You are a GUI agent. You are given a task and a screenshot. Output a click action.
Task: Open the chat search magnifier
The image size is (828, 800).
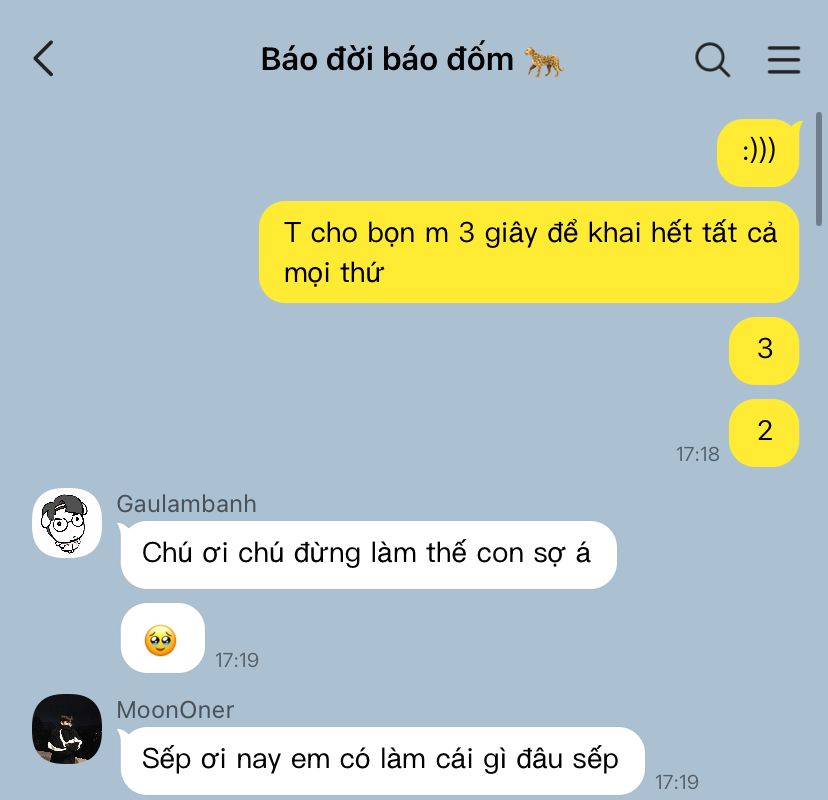712,60
